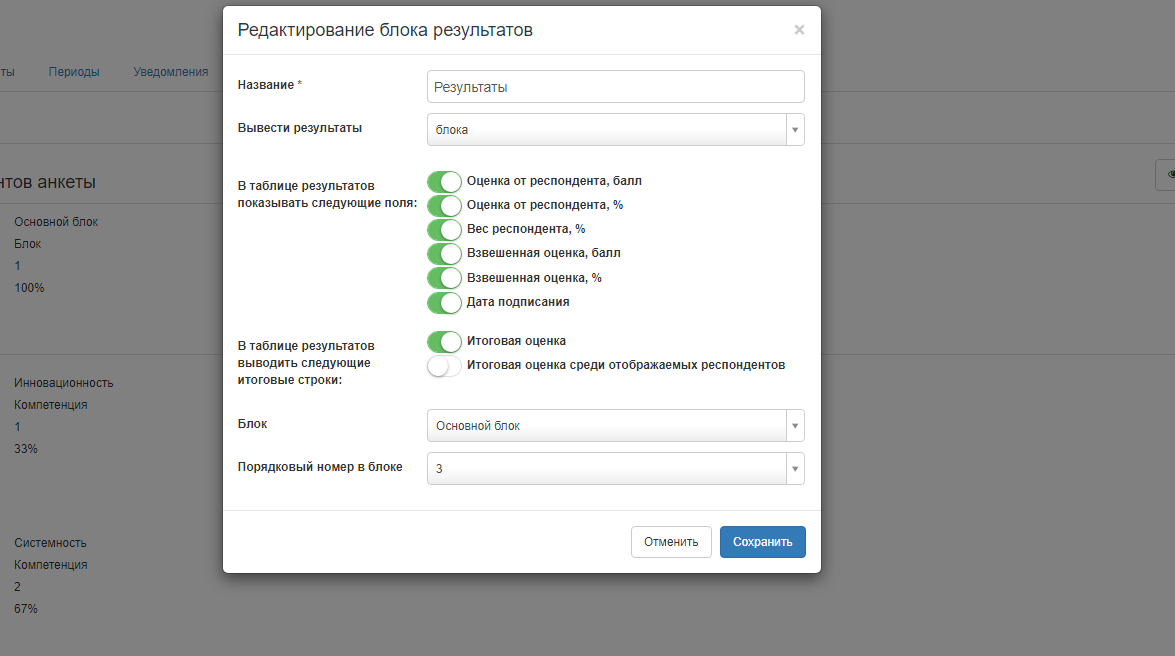
Task: Open the Порядковый номер в блоке dropdown
Action: pyautogui.click(x=615, y=469)
